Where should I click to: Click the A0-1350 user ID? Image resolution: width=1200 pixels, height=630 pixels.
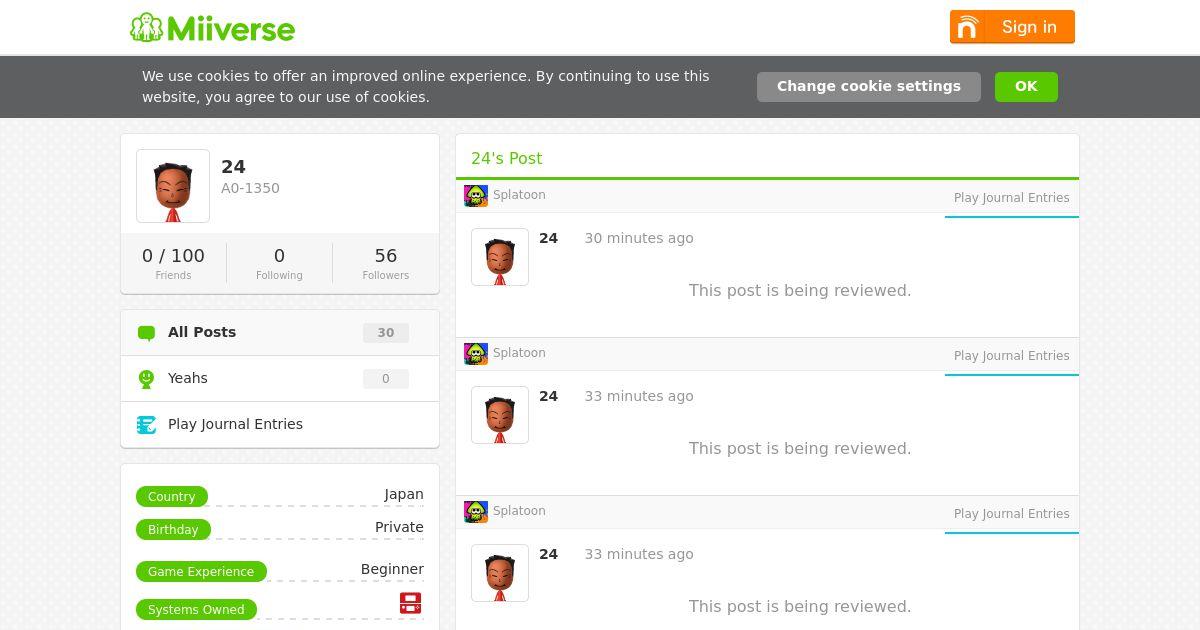tap(250, 188)
